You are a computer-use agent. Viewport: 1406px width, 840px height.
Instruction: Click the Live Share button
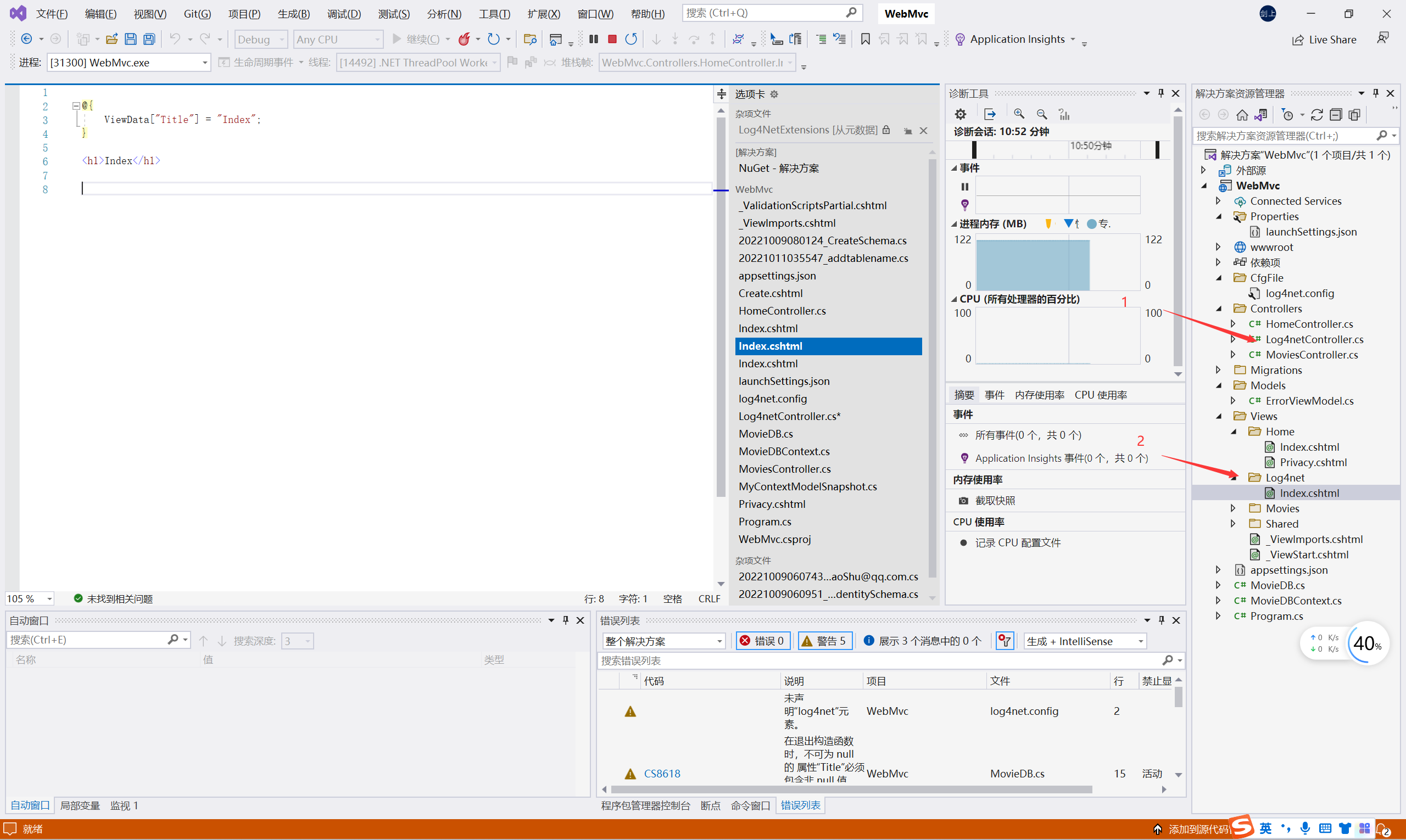click(x=1324, y=40)
